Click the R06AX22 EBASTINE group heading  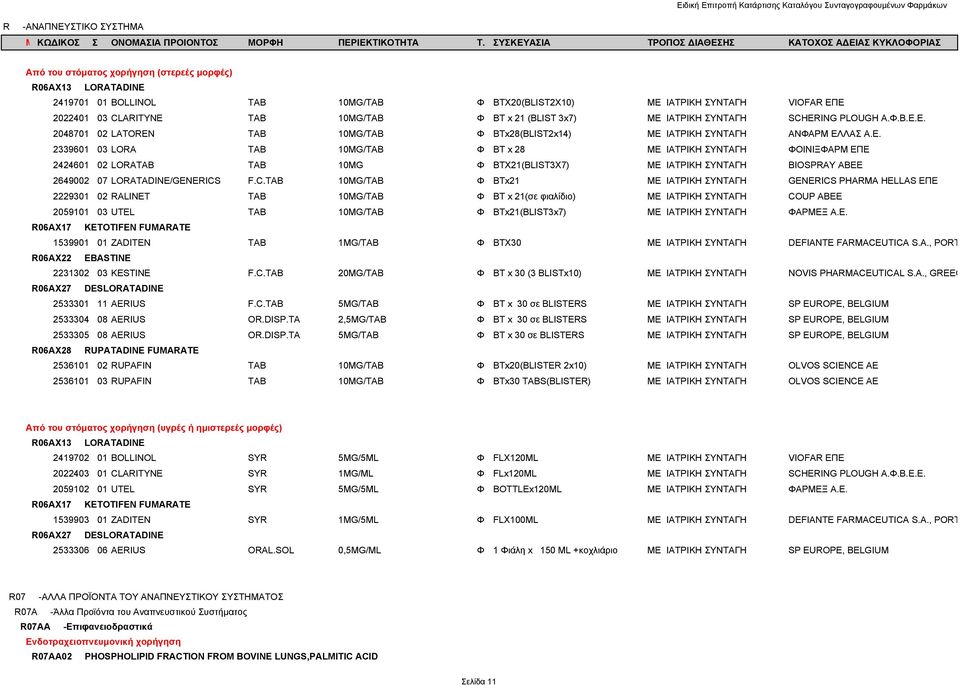(81, 258)
